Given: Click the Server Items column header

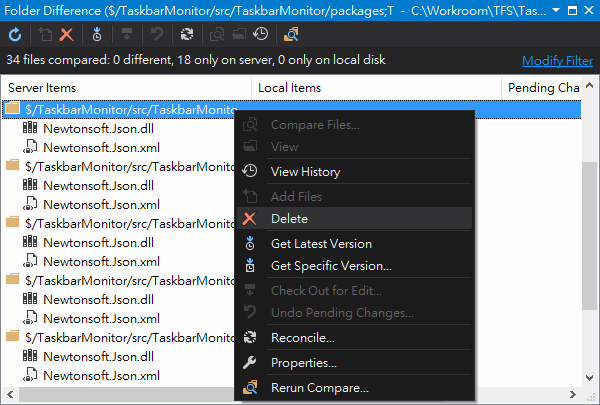Looking at the screenshot, I should [126, 88].
